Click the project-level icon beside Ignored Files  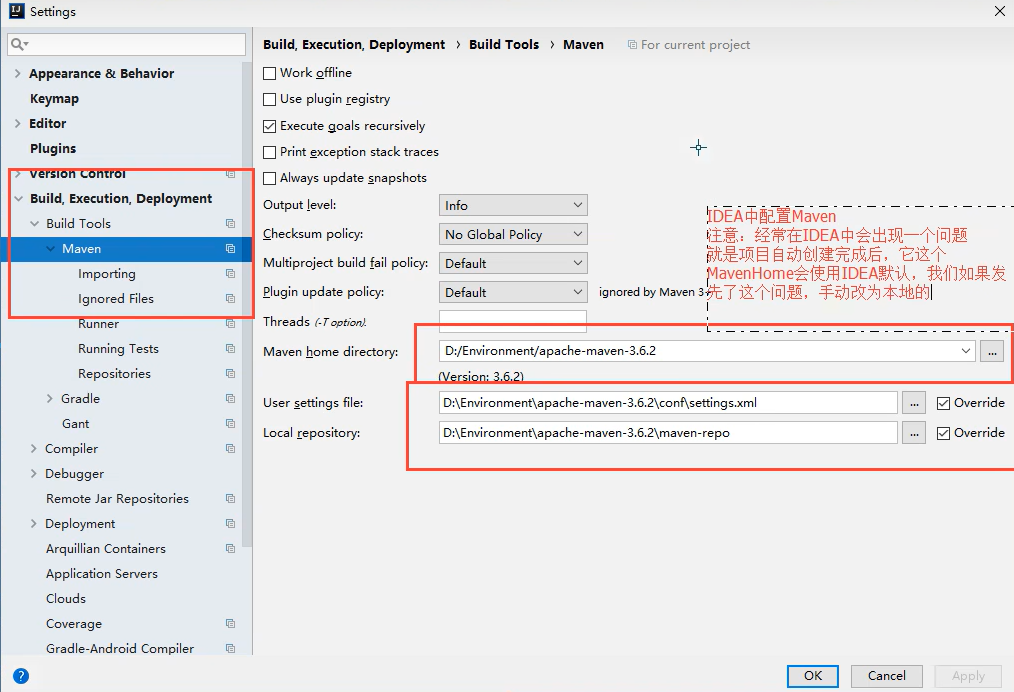tap(230, 298)
